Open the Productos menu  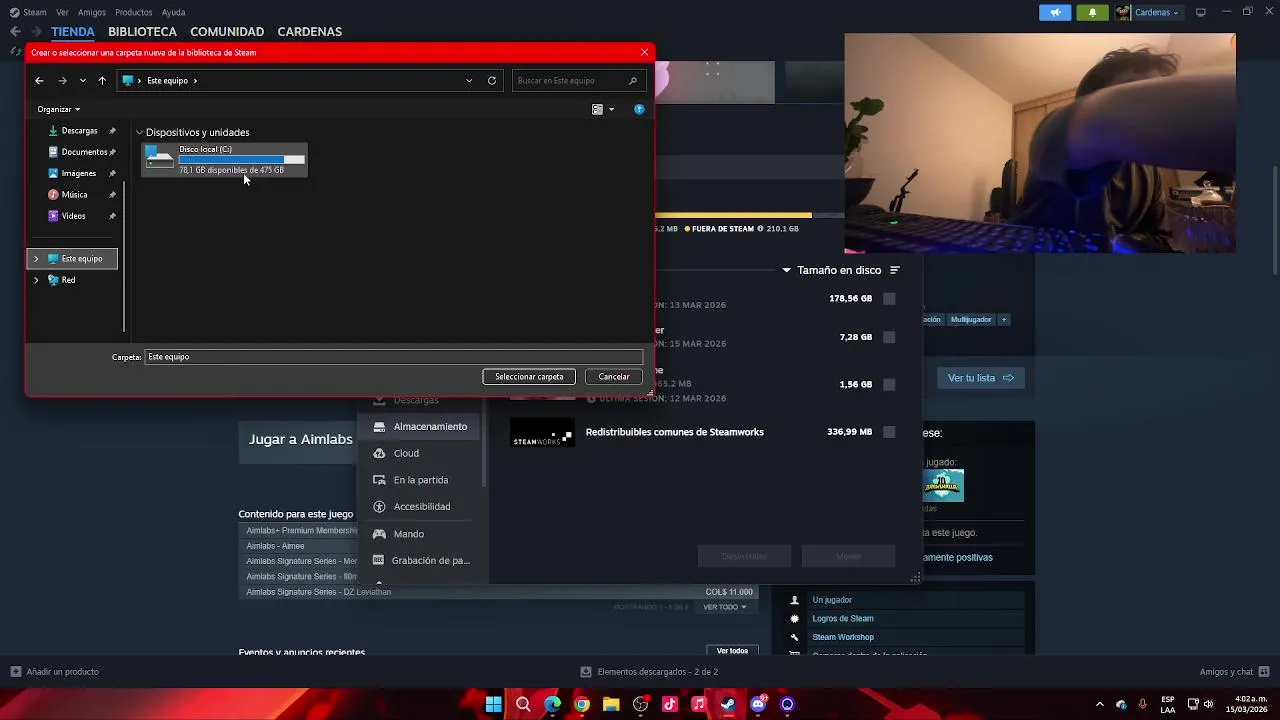pos(134,12)
